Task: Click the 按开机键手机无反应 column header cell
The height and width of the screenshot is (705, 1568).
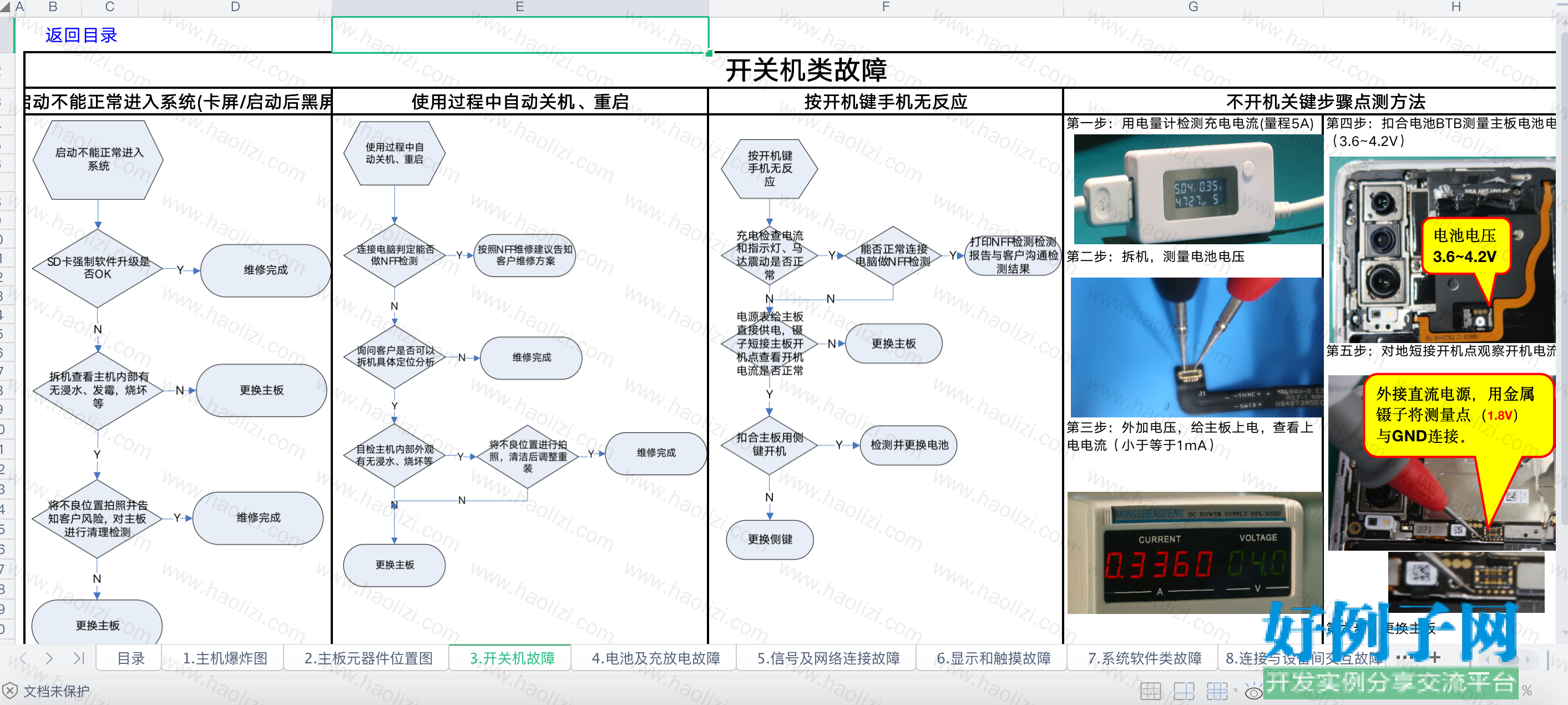Action: (886, 102)
